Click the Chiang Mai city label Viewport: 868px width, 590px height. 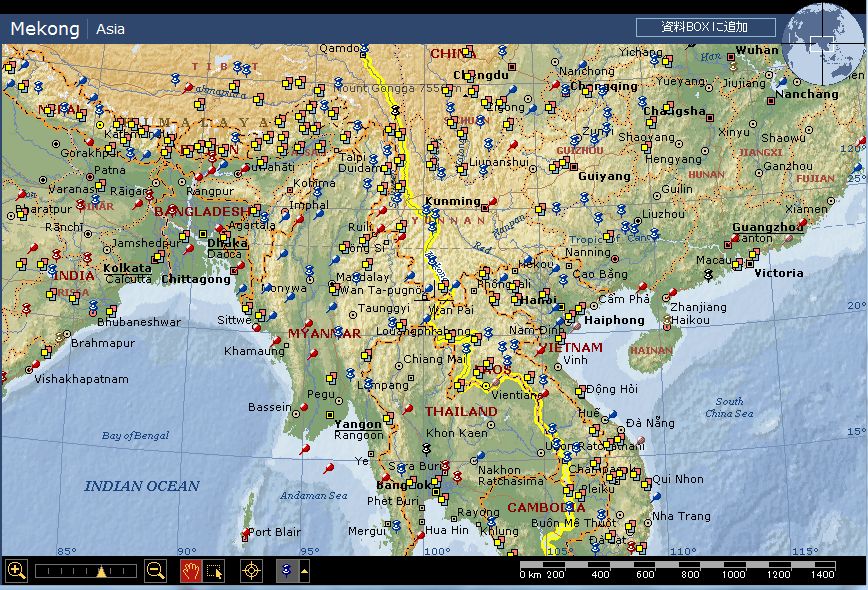pyautogui.click(x=435, y=359)
